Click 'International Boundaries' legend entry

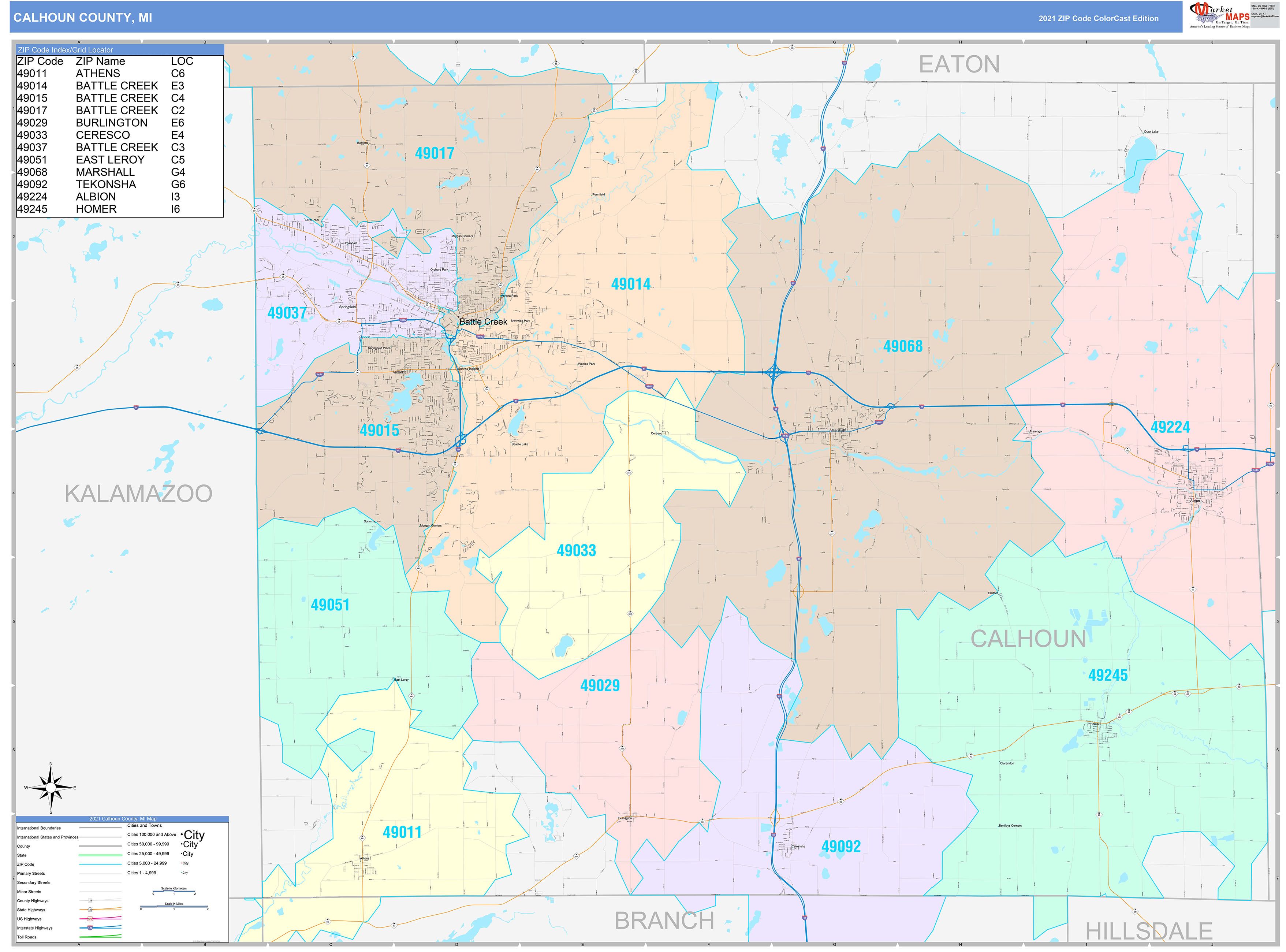tap(38, 828)
